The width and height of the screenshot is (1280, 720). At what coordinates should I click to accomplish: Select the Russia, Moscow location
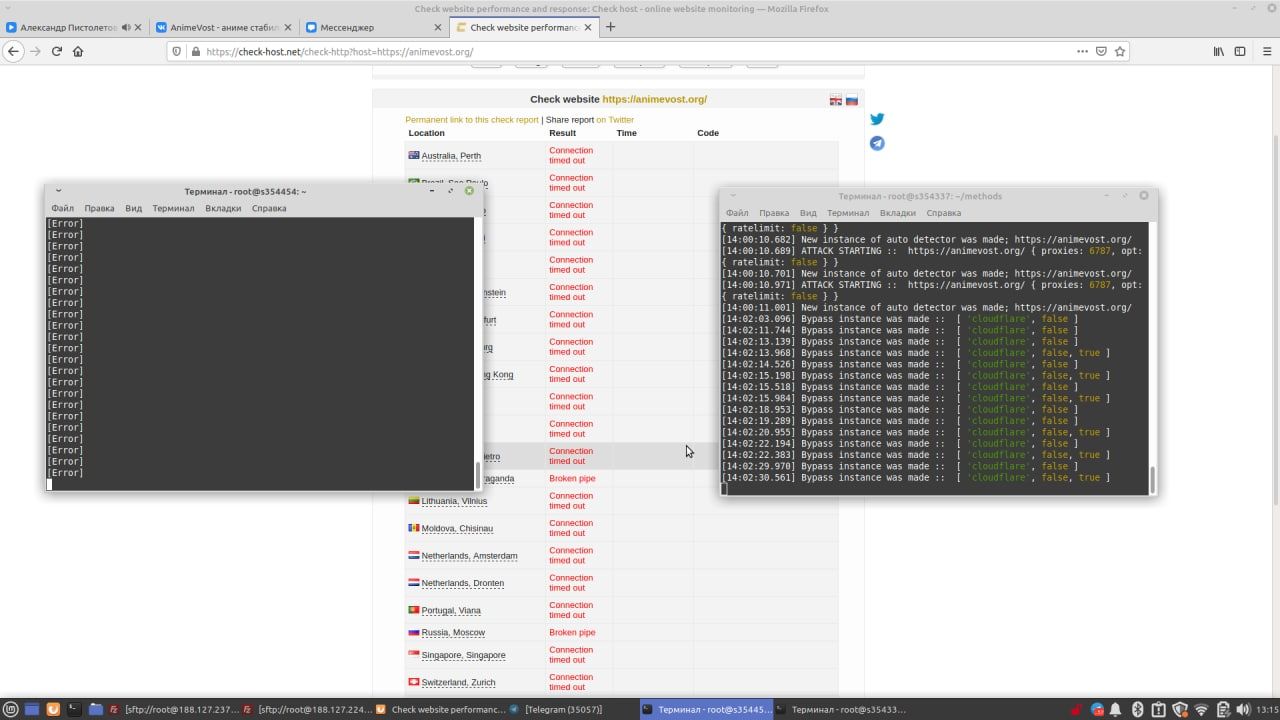click(x=453, y=633)
